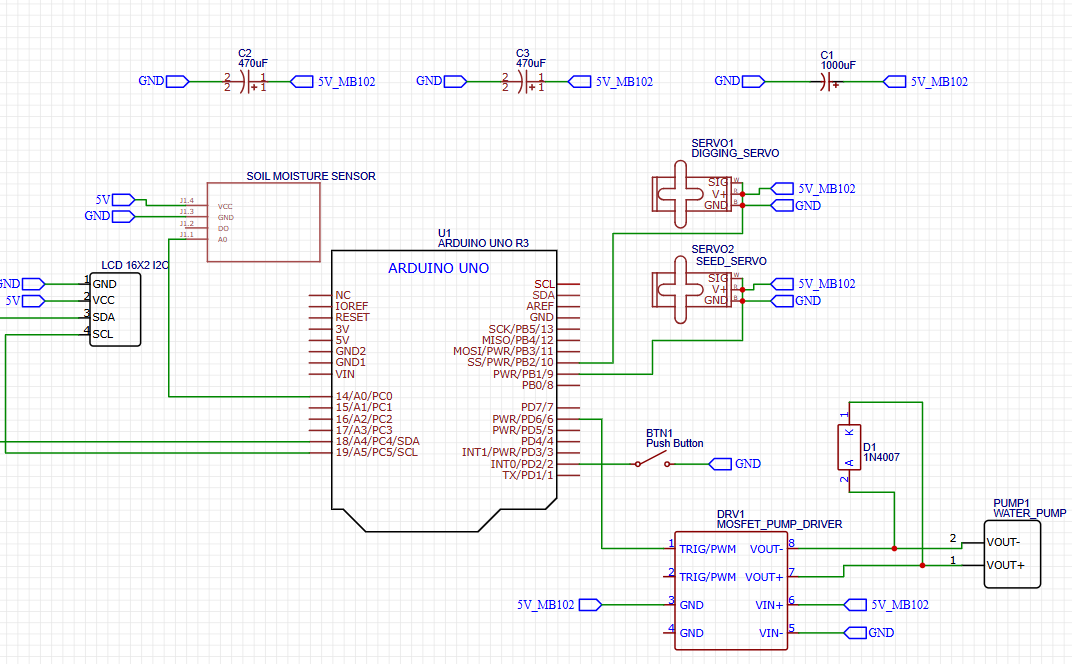Select the D1 1N4007 diode symbol
Image resolution: width=1072 pixels, height=664 pixels.
pyautogui.click(x=848, y=447)
